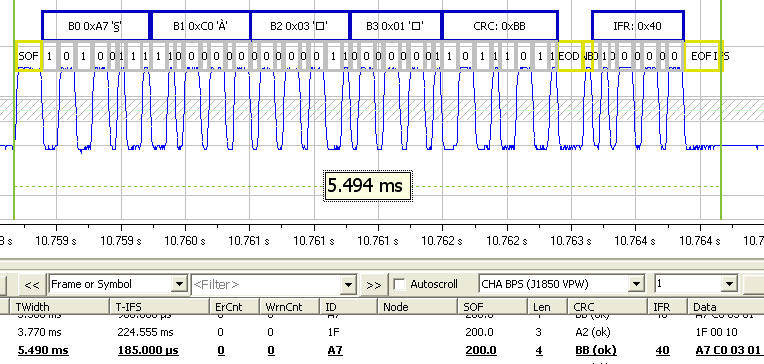Viewport: 764px width, 364px height.
Task: Sort by the TWidth column header
Action: click(59, 307)
